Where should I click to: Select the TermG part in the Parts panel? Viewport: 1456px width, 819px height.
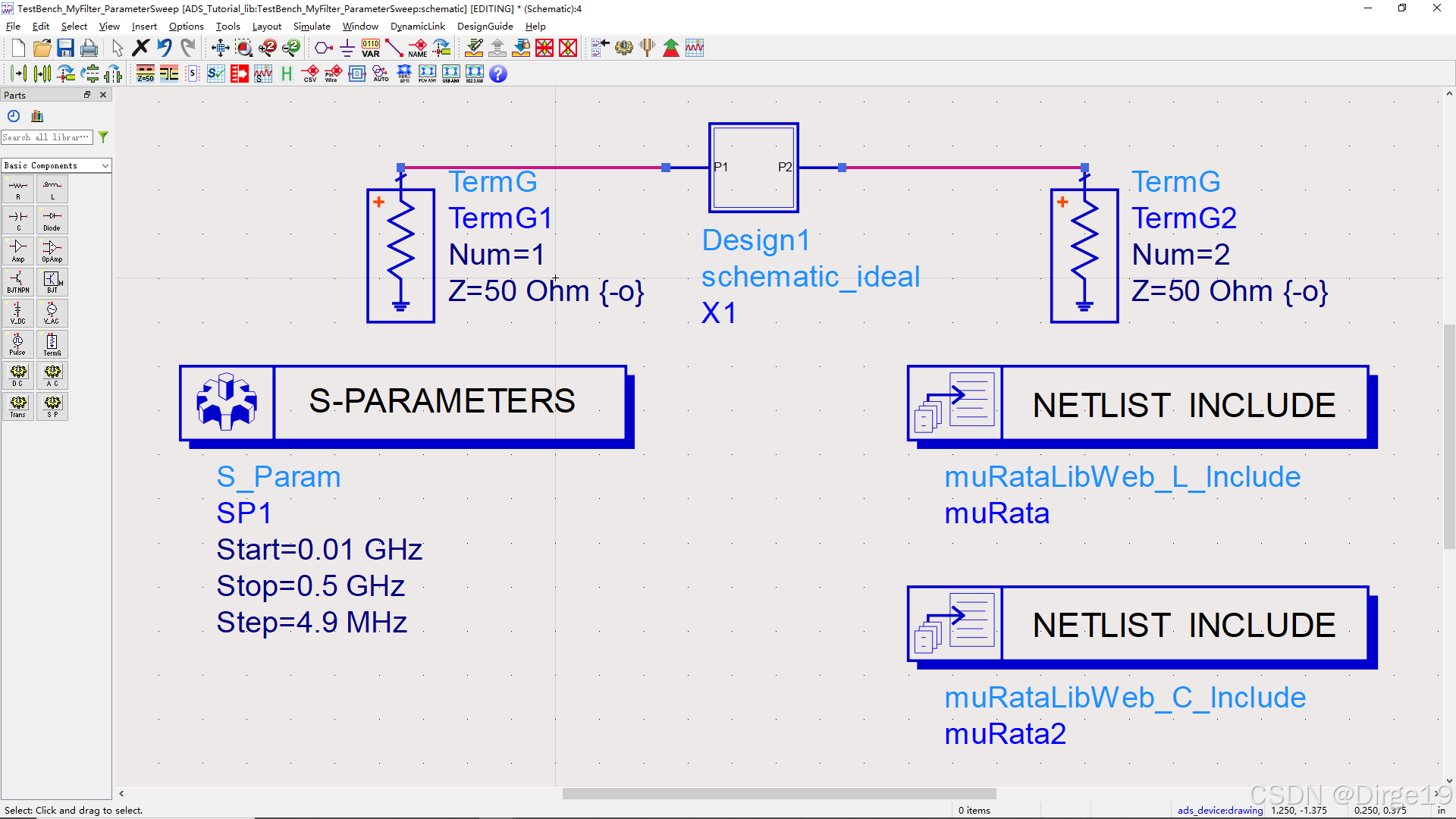tap(52, 344)
